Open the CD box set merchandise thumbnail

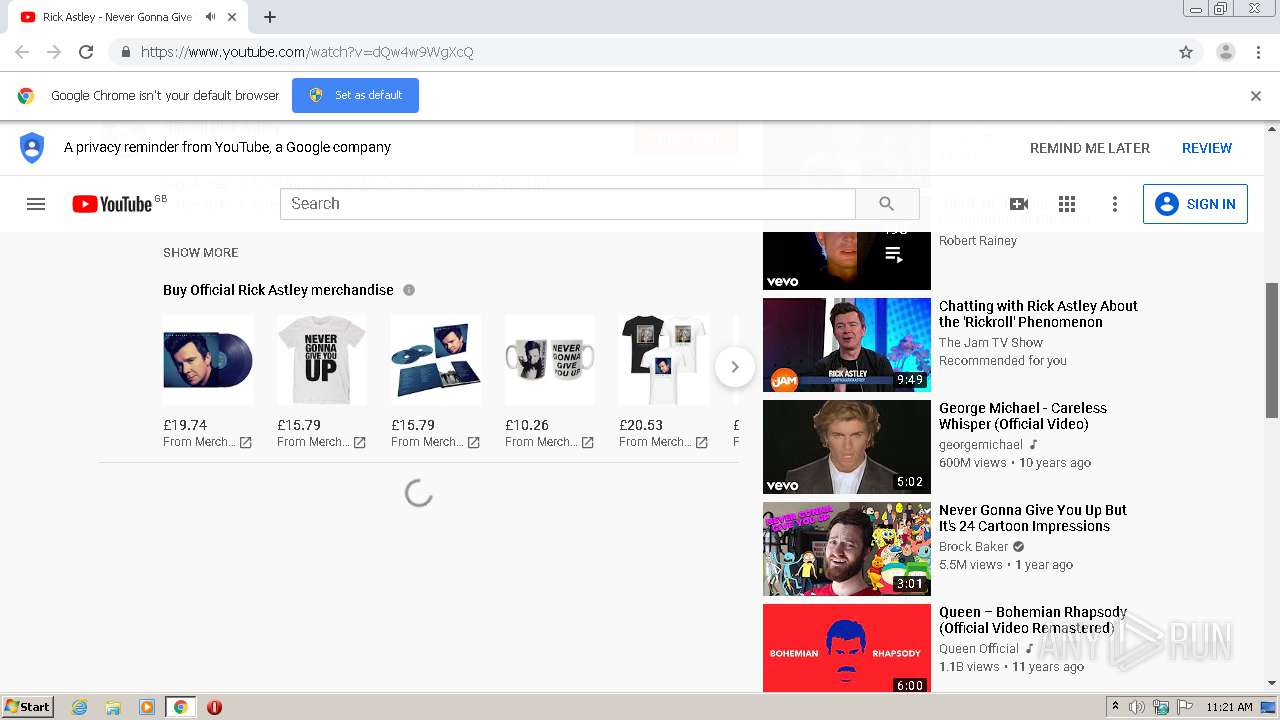(436, 360)
